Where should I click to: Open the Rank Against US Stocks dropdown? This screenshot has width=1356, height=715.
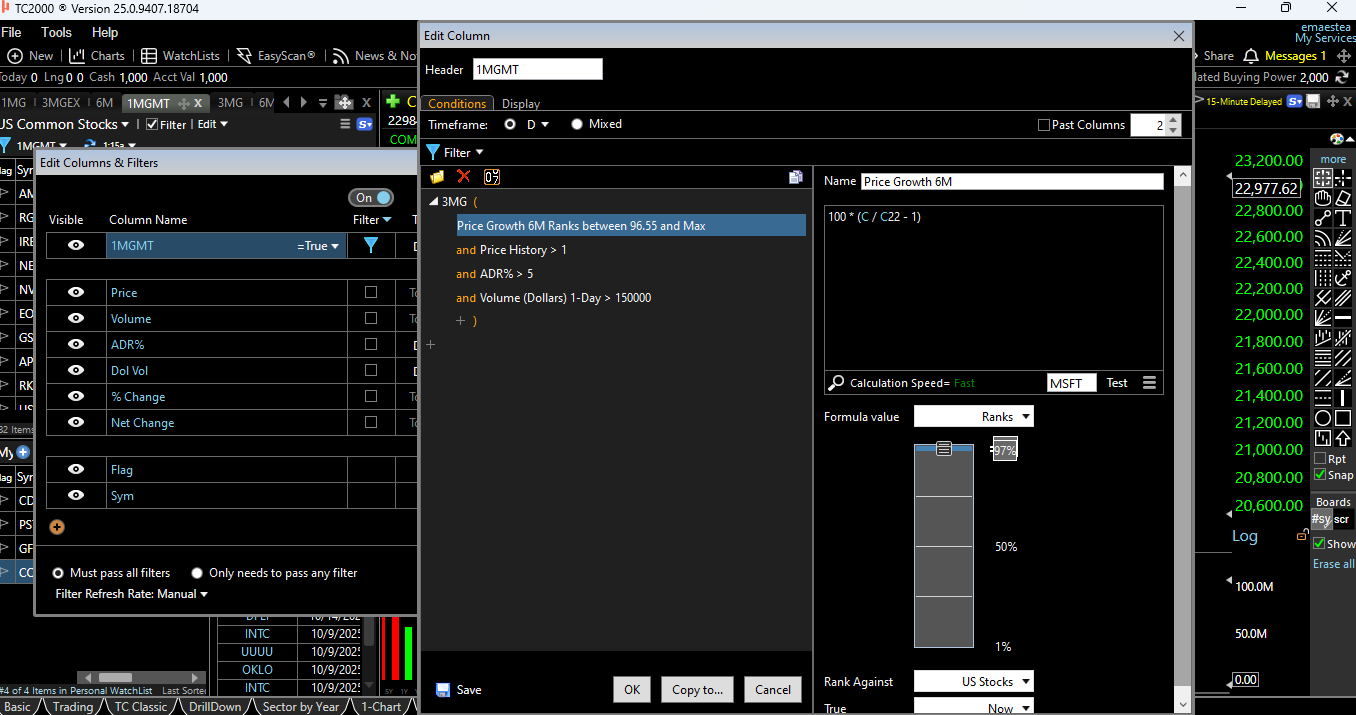point(973,681)
